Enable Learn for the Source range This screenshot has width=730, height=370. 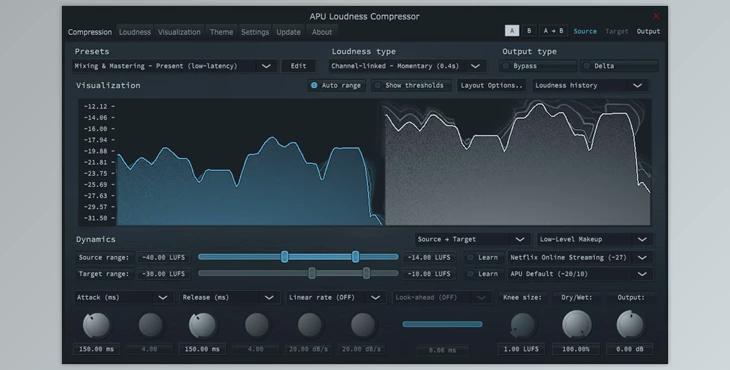pyautogui.click(x=483, y=257)
